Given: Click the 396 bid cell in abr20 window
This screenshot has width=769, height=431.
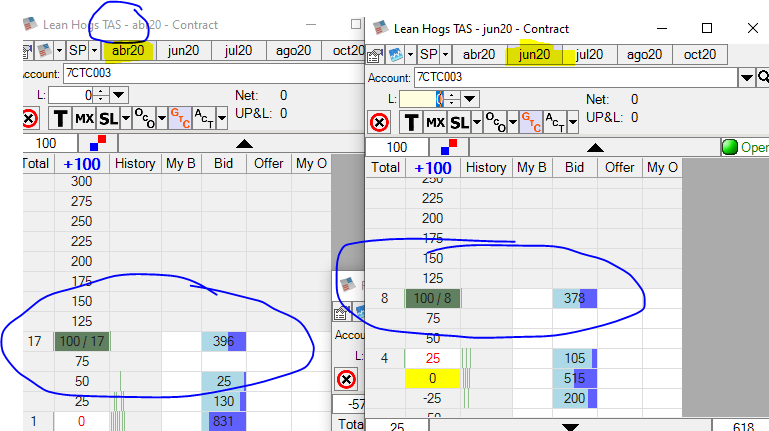Looking at the screenshot, I should 224,341.
